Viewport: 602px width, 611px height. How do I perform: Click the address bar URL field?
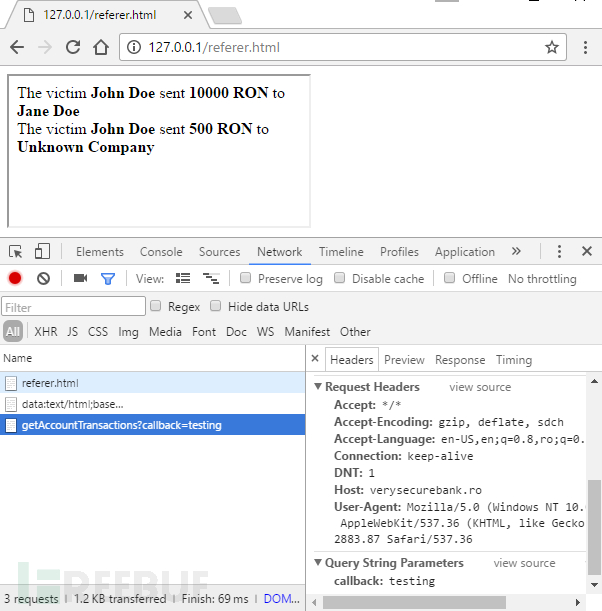(x=343, y=47)
